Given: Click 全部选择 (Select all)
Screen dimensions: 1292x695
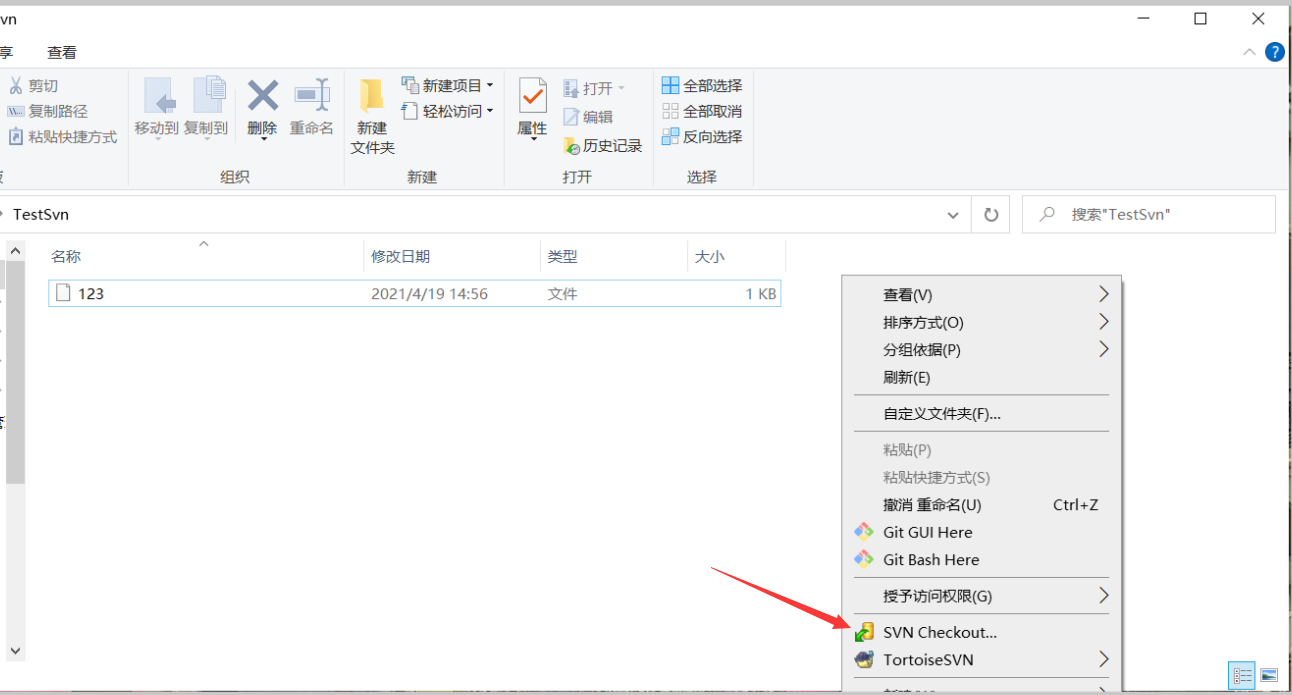Looking at the screenshot, I should pos(702,86).
